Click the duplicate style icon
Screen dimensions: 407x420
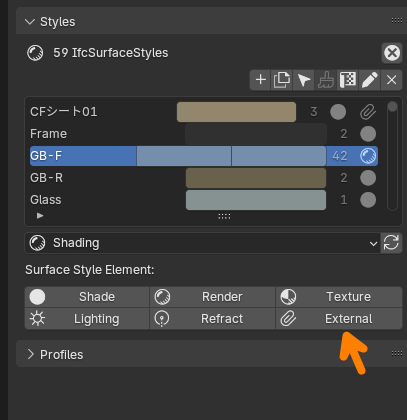[282, 80]
